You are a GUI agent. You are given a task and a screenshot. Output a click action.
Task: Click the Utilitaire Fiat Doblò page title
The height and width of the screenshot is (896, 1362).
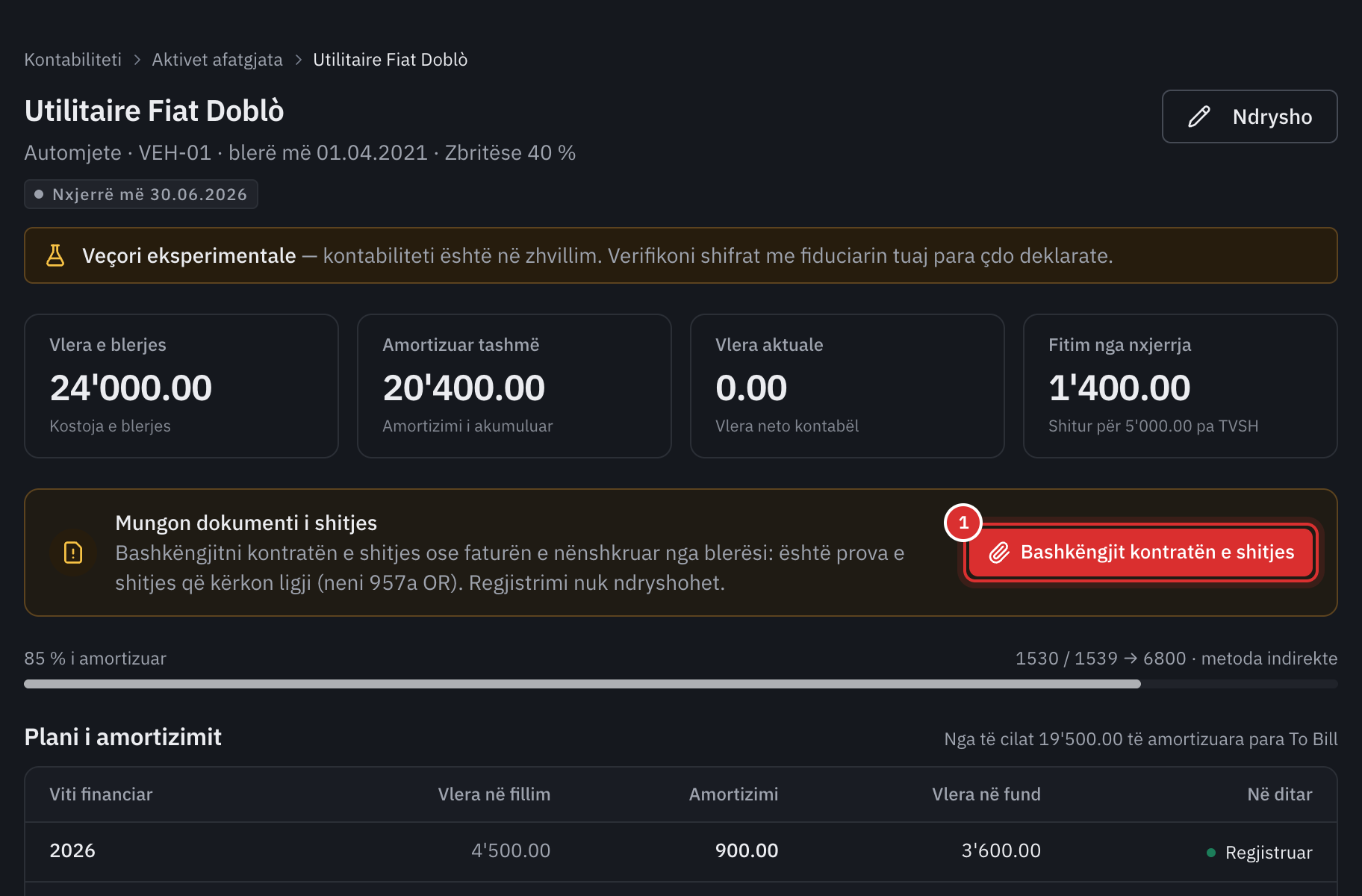tap(155, 111)
